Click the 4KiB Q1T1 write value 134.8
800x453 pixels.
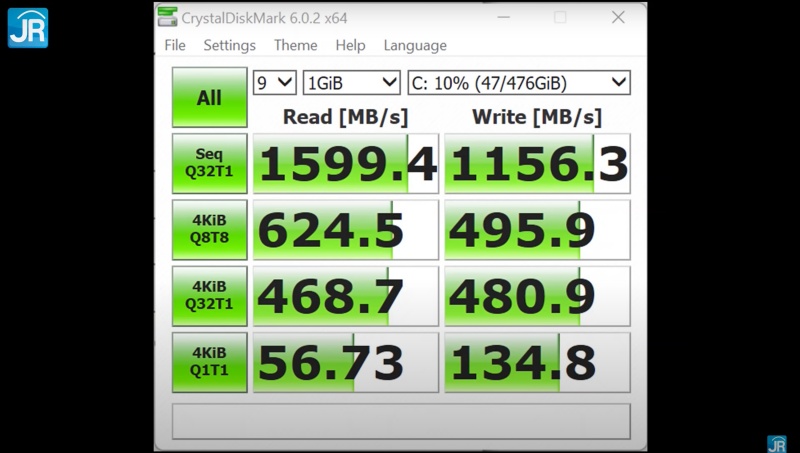pyautogui.click(x=537, y=362)
